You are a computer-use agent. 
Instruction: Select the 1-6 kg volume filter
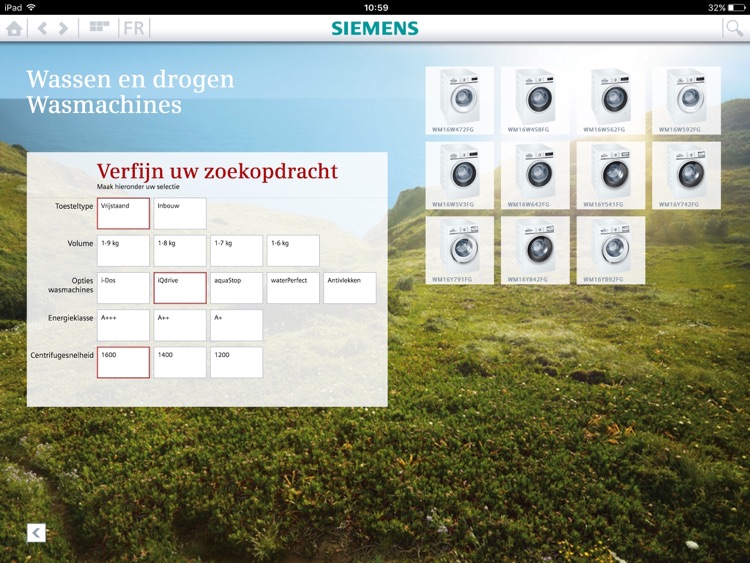coord(293,251)
